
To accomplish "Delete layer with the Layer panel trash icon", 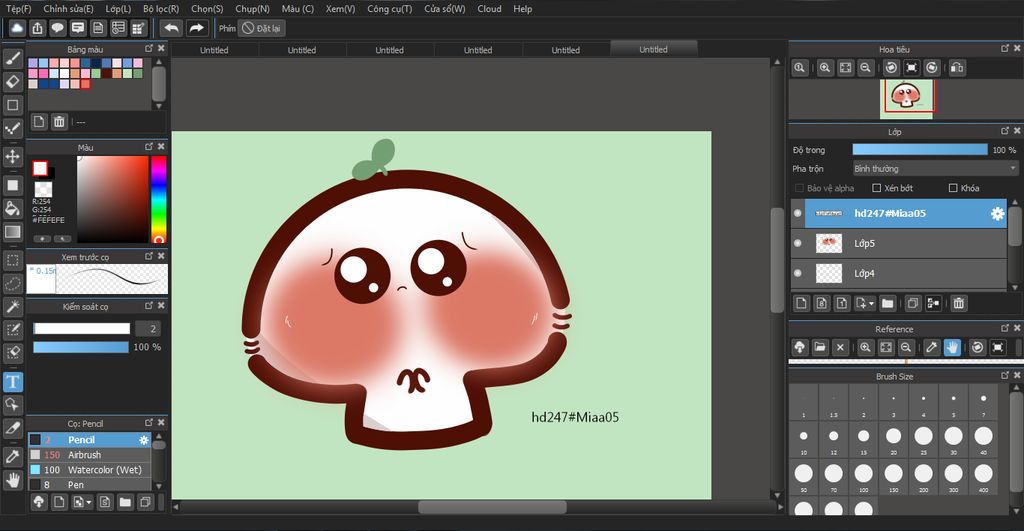I will [x=958, y=303].
